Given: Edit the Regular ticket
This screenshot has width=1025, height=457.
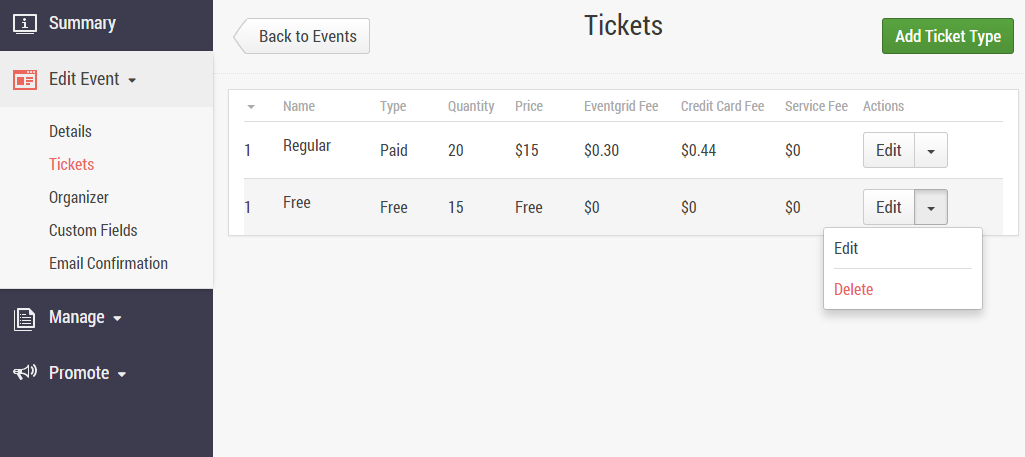Looking at the screenshot, I should [888, 151].
